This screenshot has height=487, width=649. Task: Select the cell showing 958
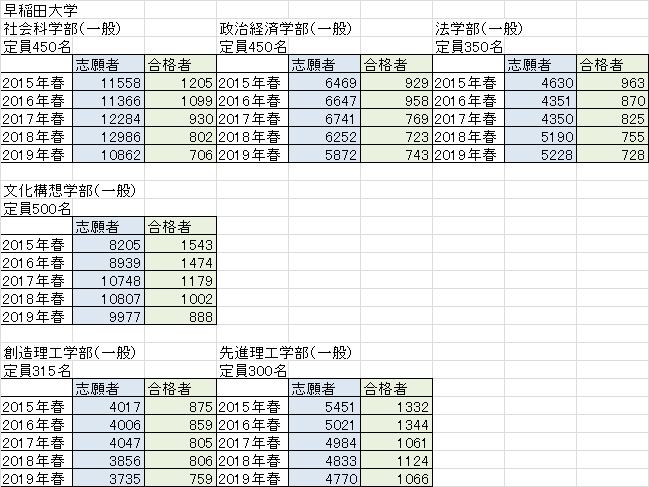click(x=397, y=101)
